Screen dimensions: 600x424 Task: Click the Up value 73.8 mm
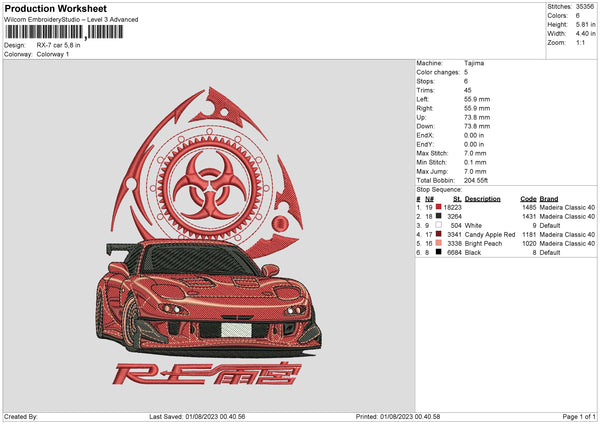pos(477,117)
